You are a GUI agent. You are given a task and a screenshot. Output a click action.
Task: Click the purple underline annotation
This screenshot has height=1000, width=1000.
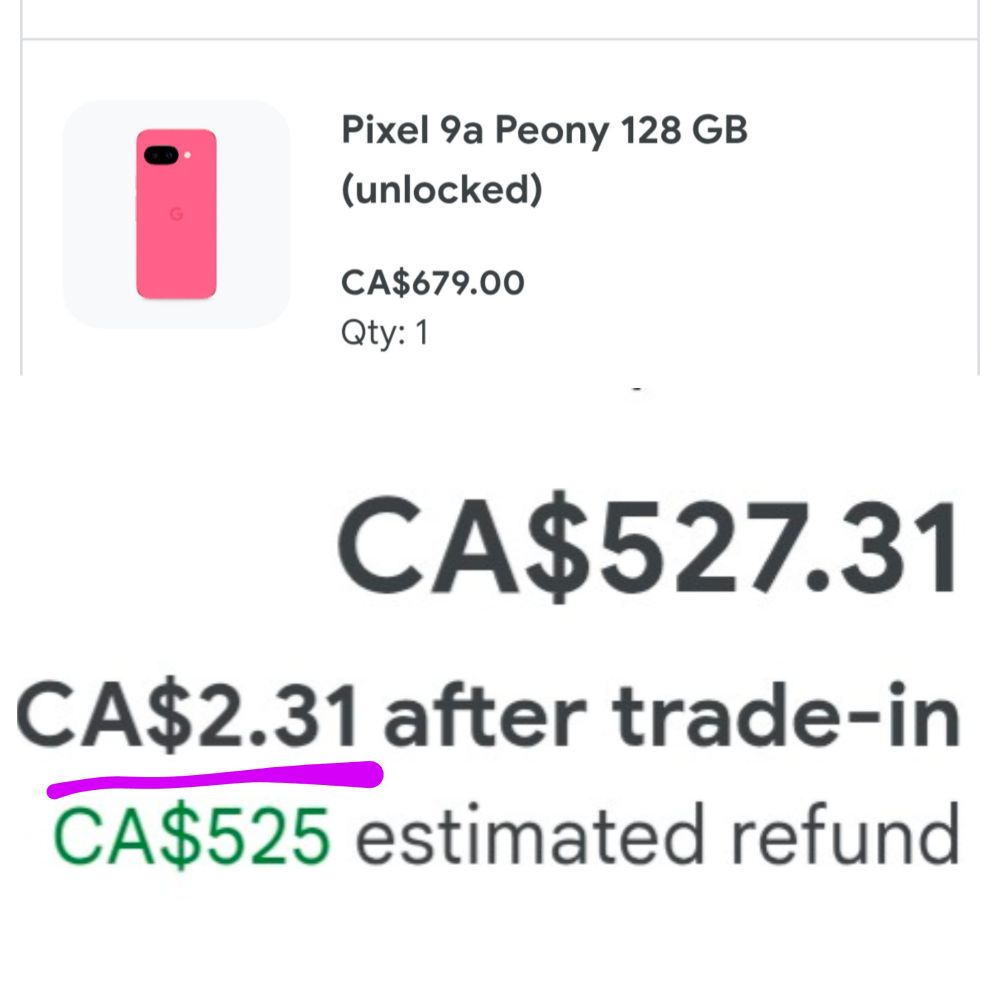[x=215, y=779]
